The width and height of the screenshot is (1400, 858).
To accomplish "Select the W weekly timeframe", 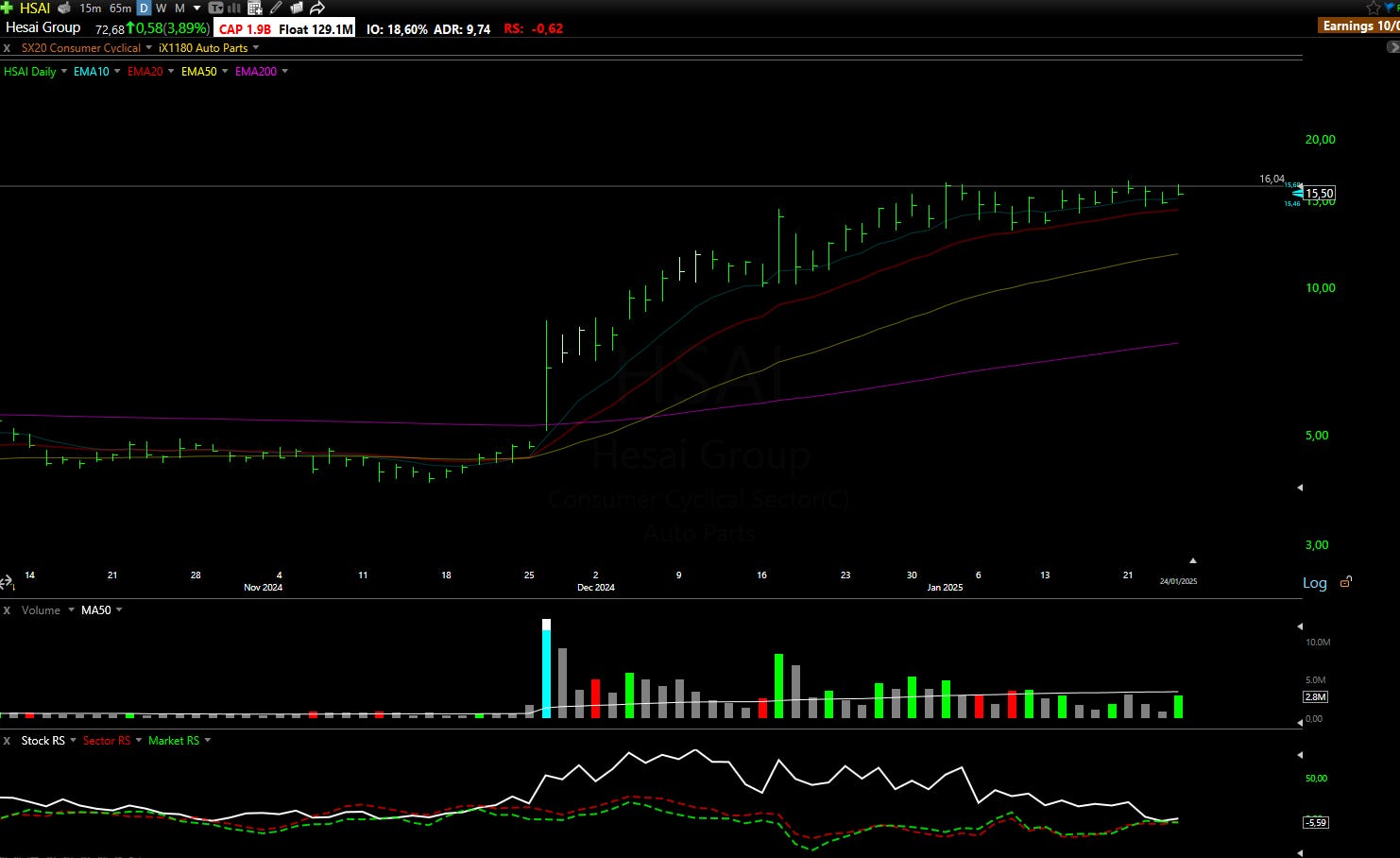I will coord(162,8).
